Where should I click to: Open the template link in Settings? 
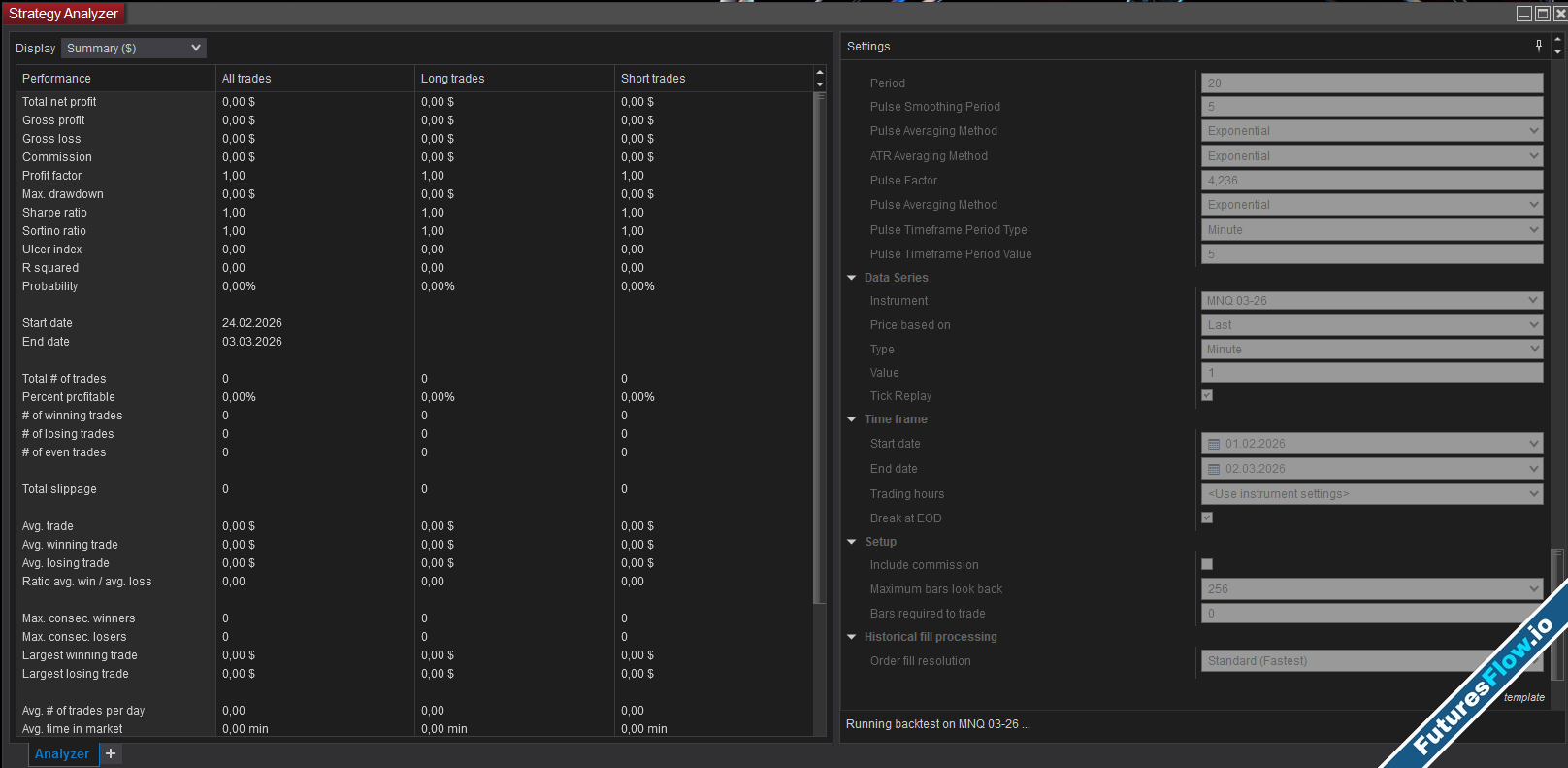[1523, 697]
